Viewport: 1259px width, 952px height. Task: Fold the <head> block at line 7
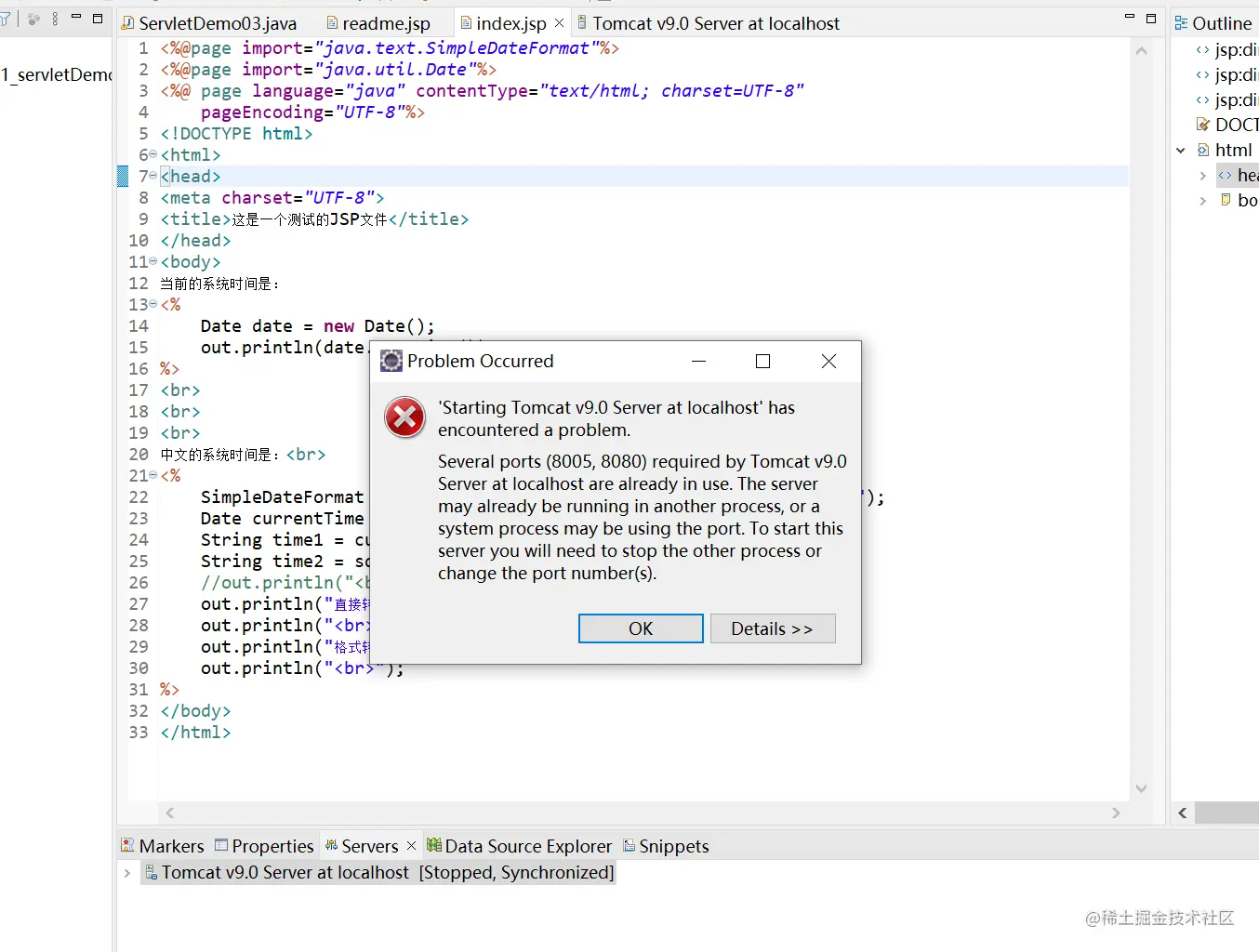[x=153, y=177]
